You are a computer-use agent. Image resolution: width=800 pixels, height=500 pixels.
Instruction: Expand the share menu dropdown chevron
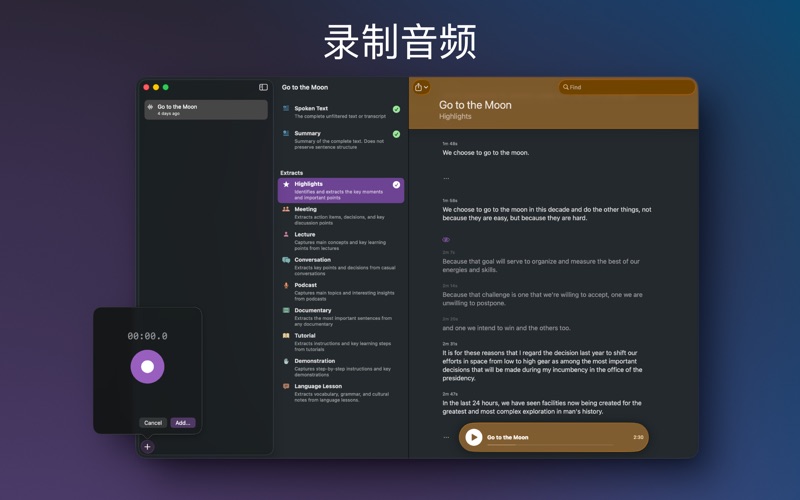[426, 88]
